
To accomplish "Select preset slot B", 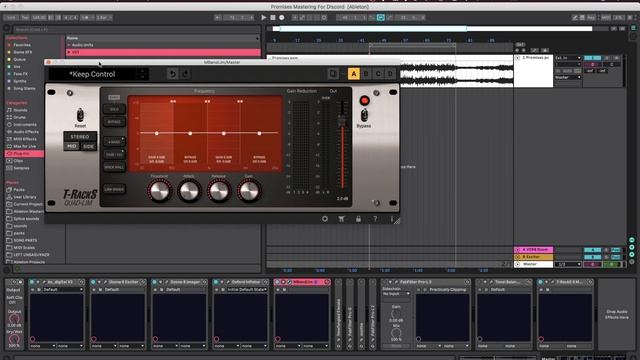I will click(x=366, y=74).
